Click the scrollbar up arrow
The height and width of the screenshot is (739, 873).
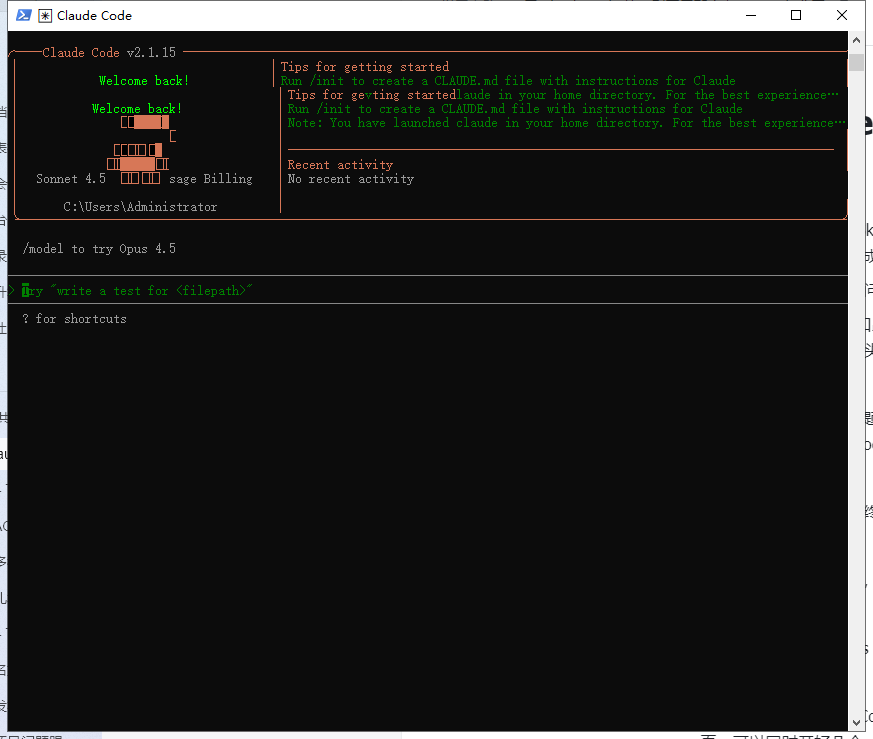coord(855,39)
